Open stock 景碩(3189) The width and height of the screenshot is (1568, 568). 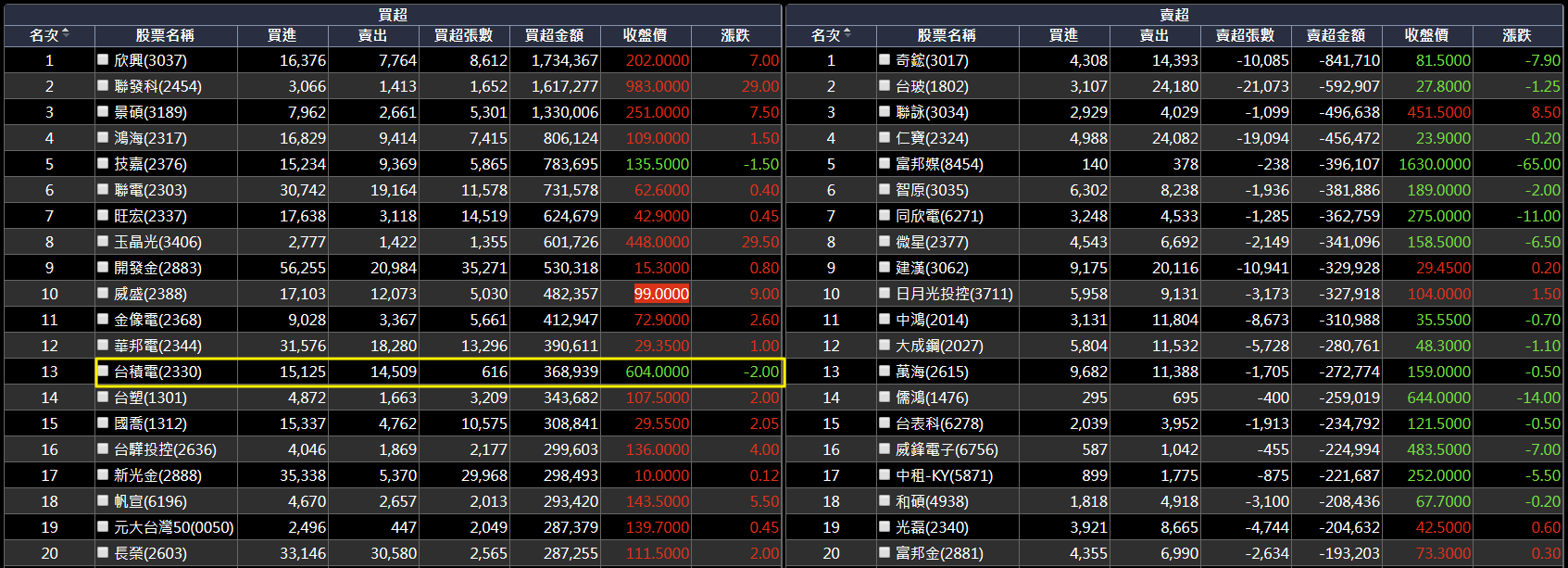pyautogui.click(x=150, y=112)
